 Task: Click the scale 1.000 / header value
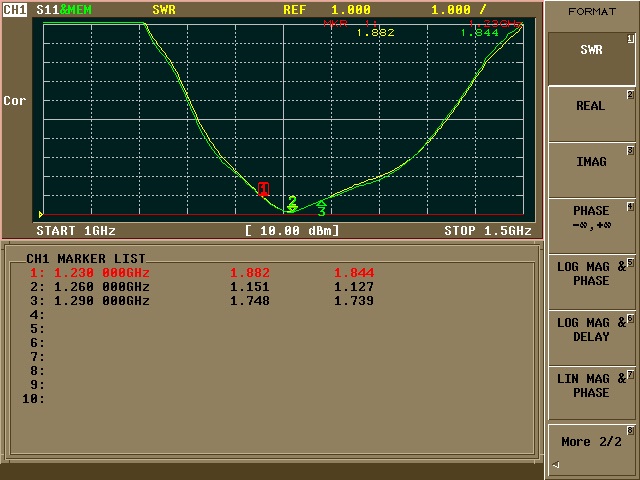point(459,9)
